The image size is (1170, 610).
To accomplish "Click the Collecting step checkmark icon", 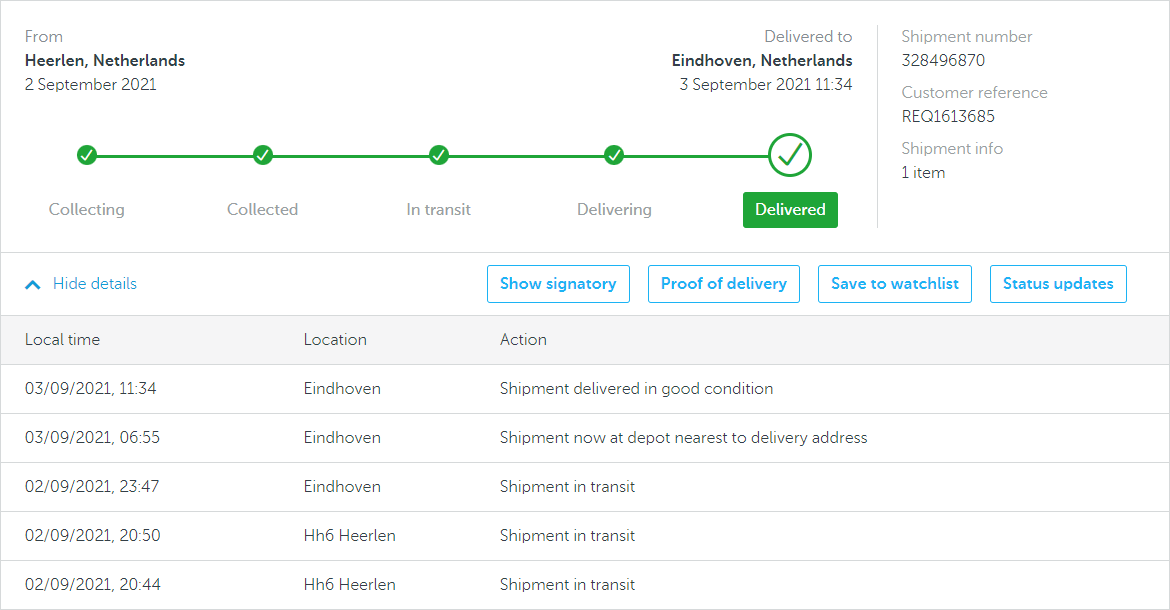I will pos(87,155).
